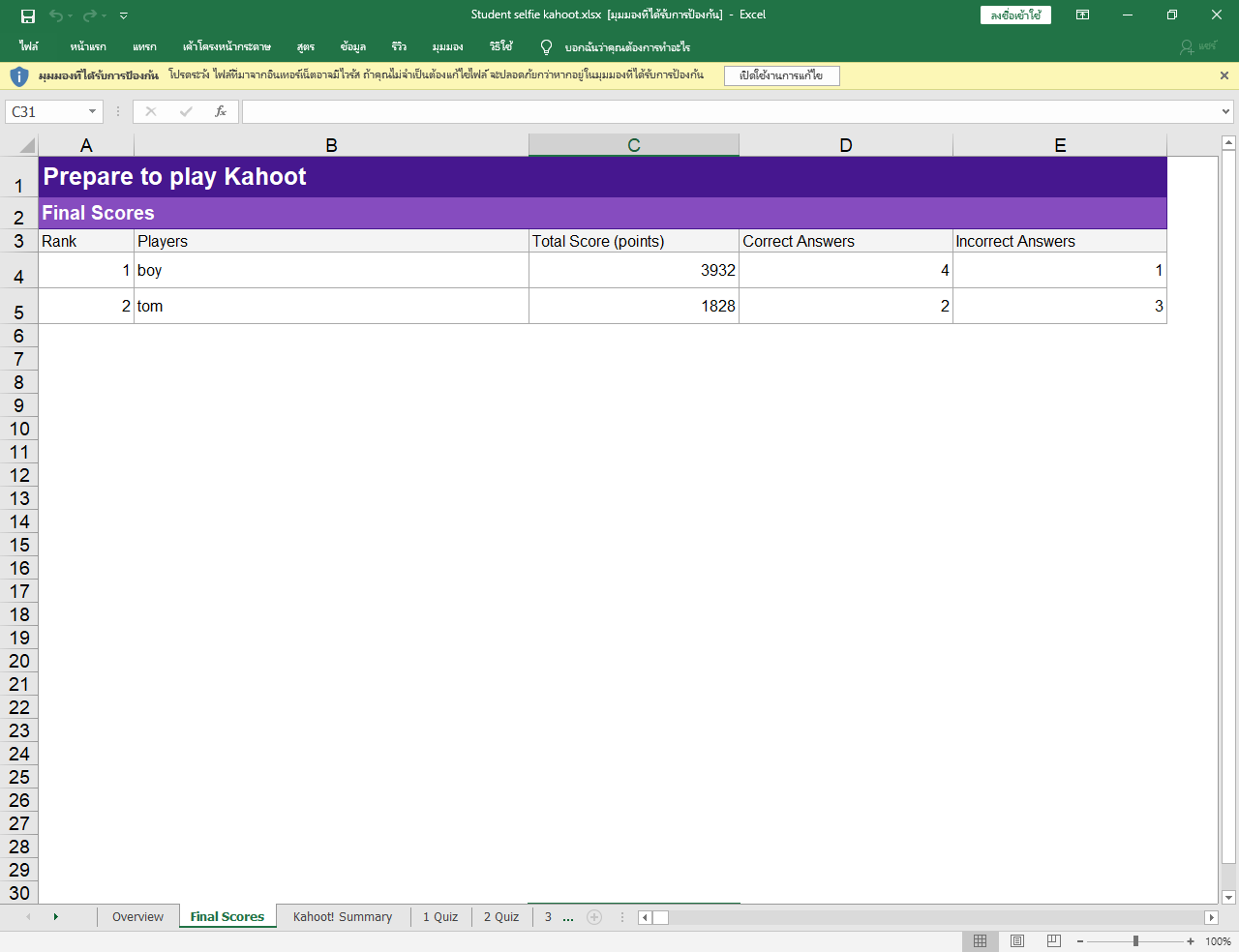Switch to Page Break Preview icon
Viewport: 1239px width, 952px height.
pos(1054,941)
